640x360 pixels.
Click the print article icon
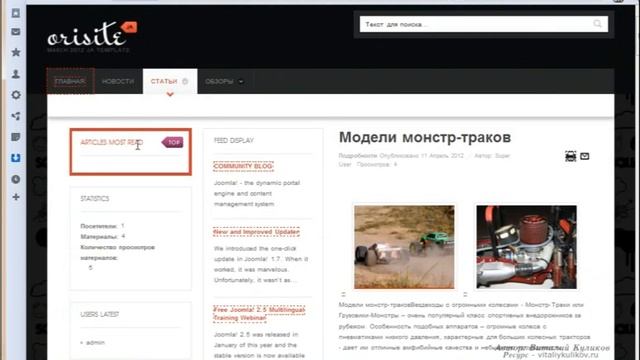coord(570,156)
